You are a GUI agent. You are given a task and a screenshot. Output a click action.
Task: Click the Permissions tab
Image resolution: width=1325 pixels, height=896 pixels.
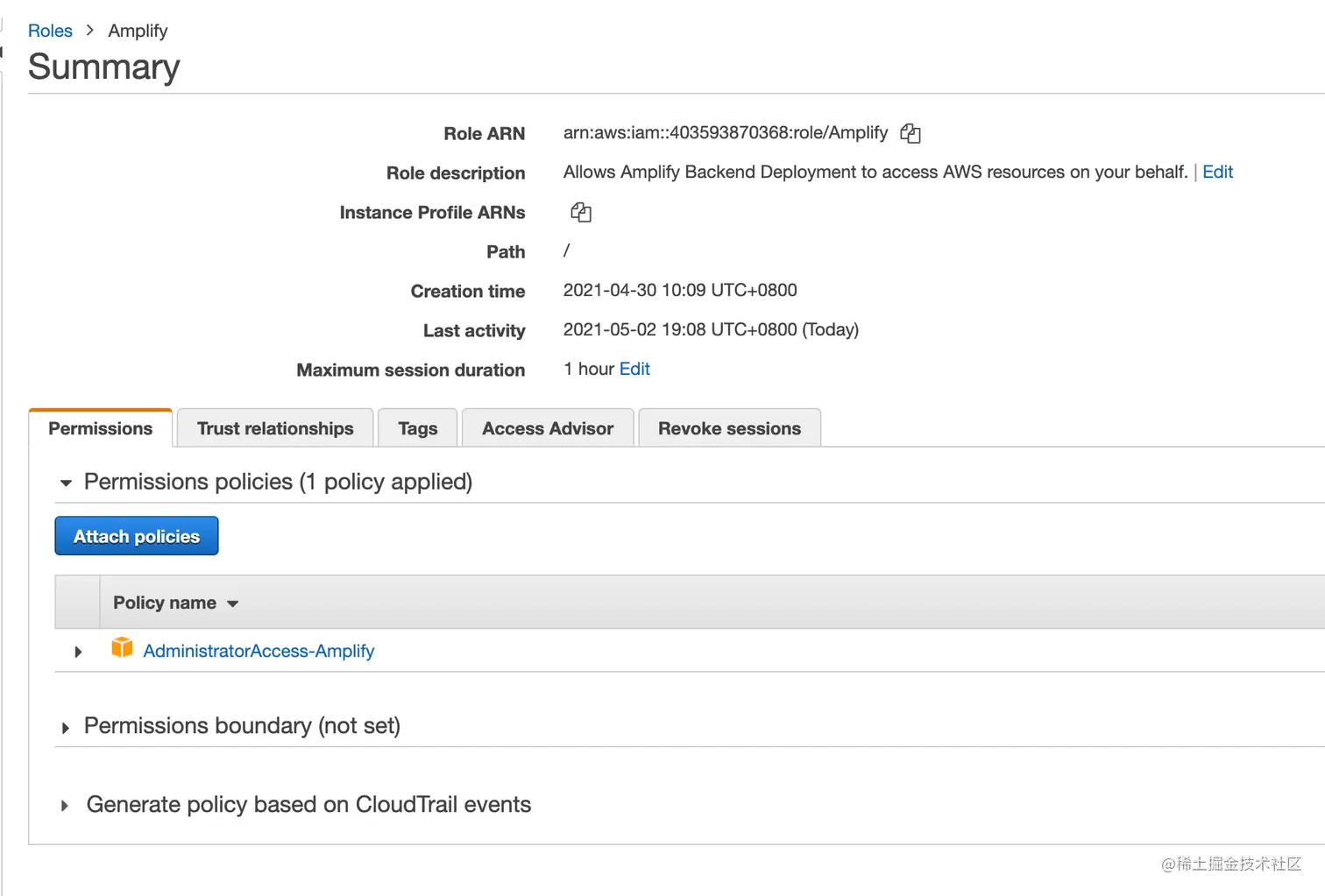pos(100,428)
